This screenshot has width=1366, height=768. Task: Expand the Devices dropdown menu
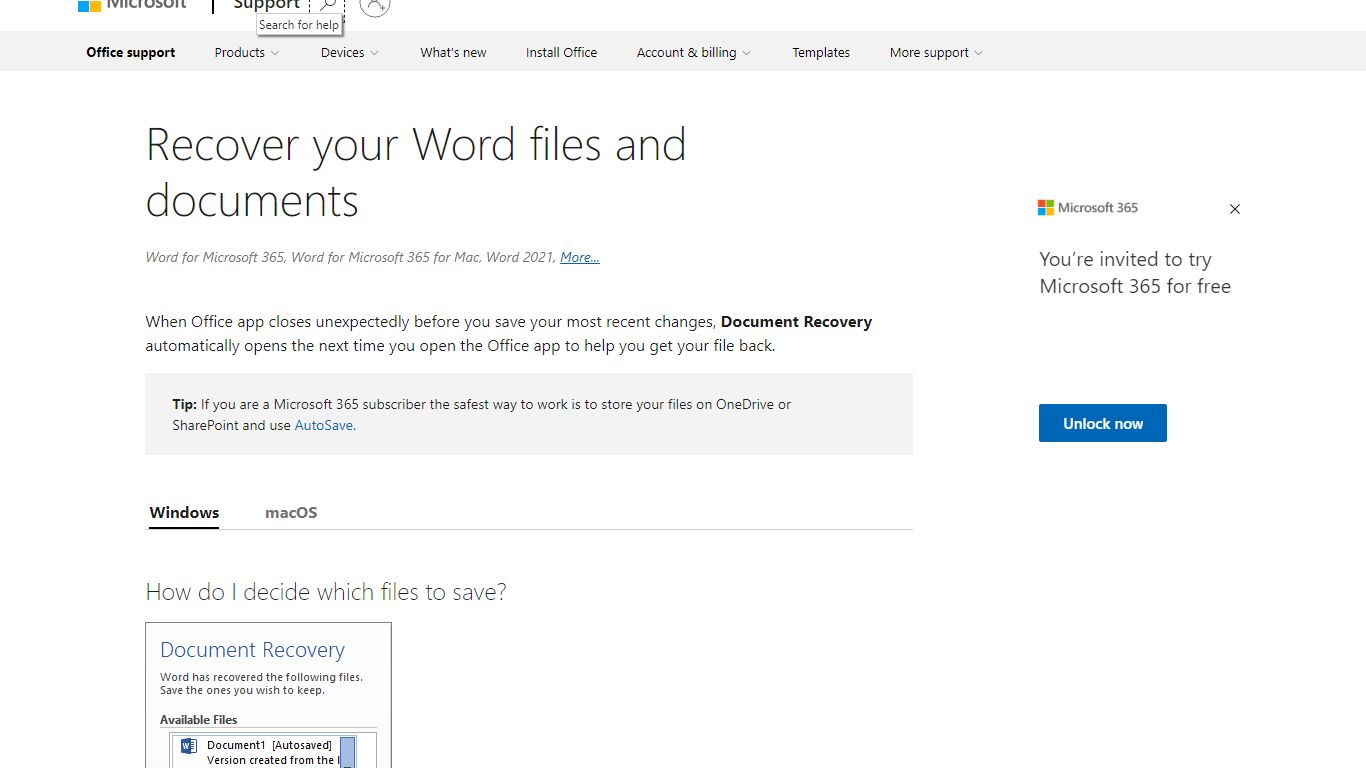coord(350,53)
